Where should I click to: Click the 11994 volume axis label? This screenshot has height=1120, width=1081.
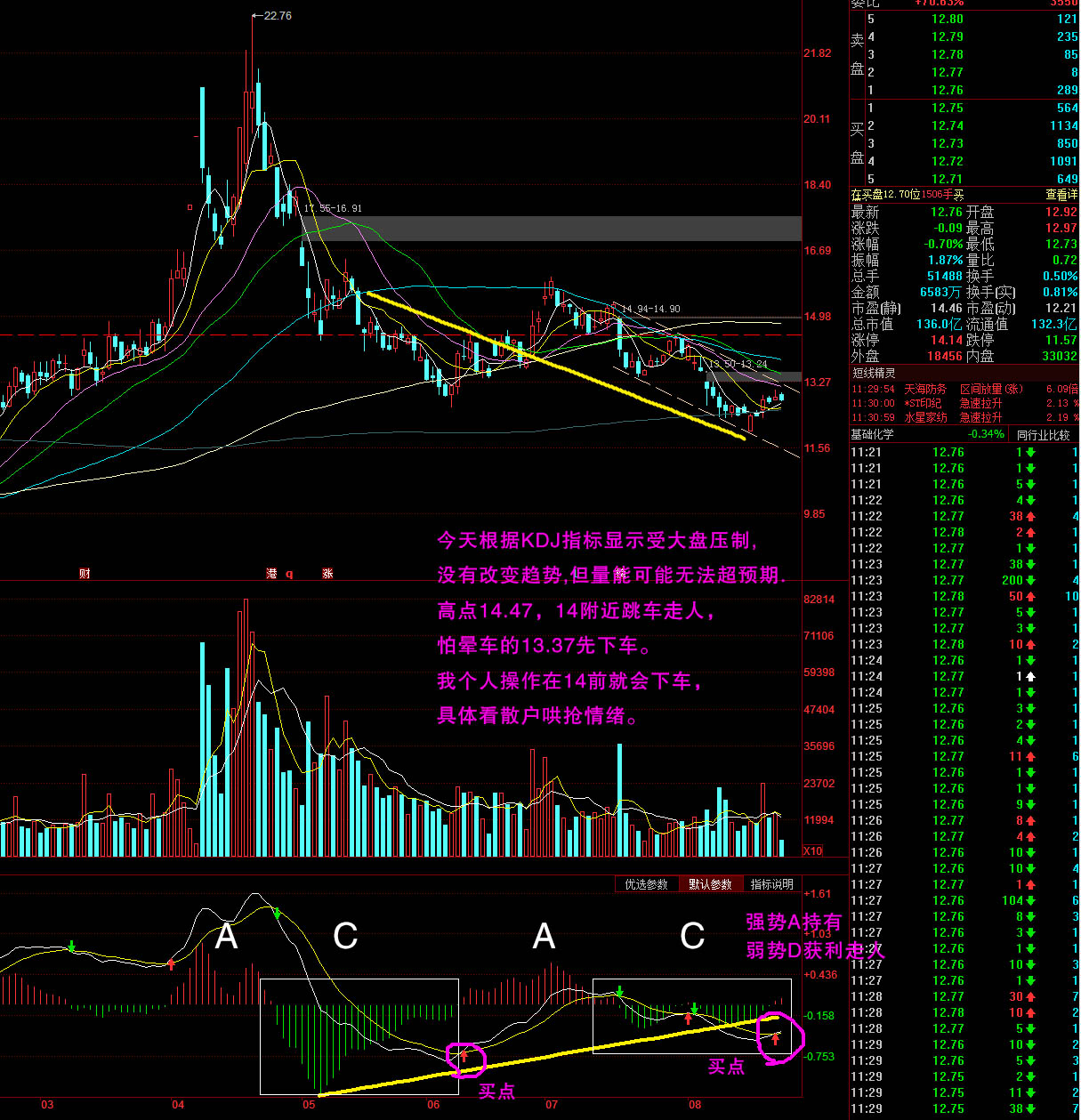[819, 820]
